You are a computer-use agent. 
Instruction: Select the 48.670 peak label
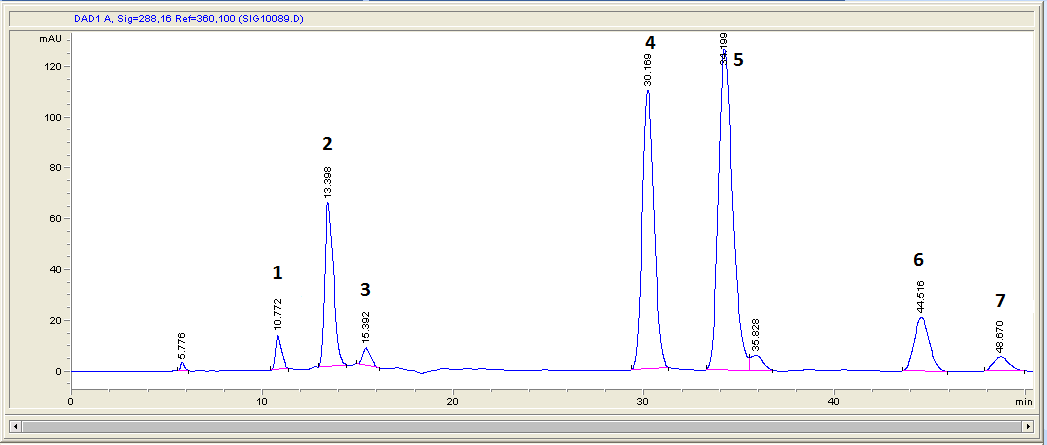999,334
